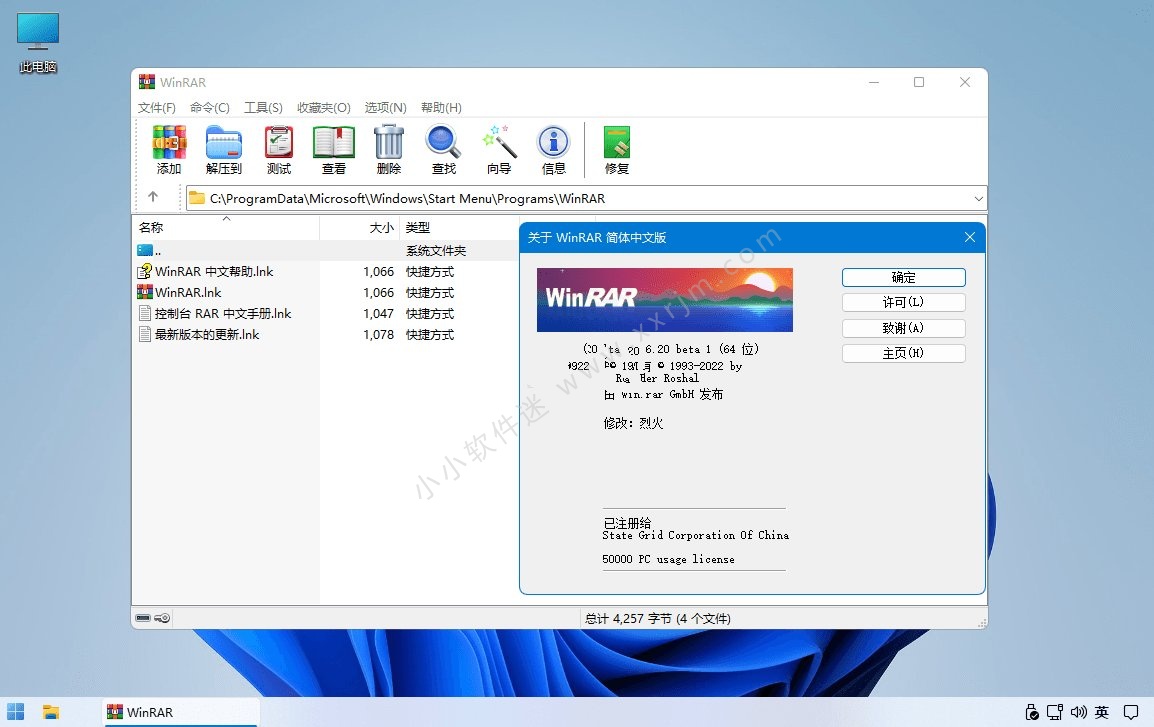1154x727 pixels.
Task: Click the Repair (修复) toolbar icon
Action: 617,143
